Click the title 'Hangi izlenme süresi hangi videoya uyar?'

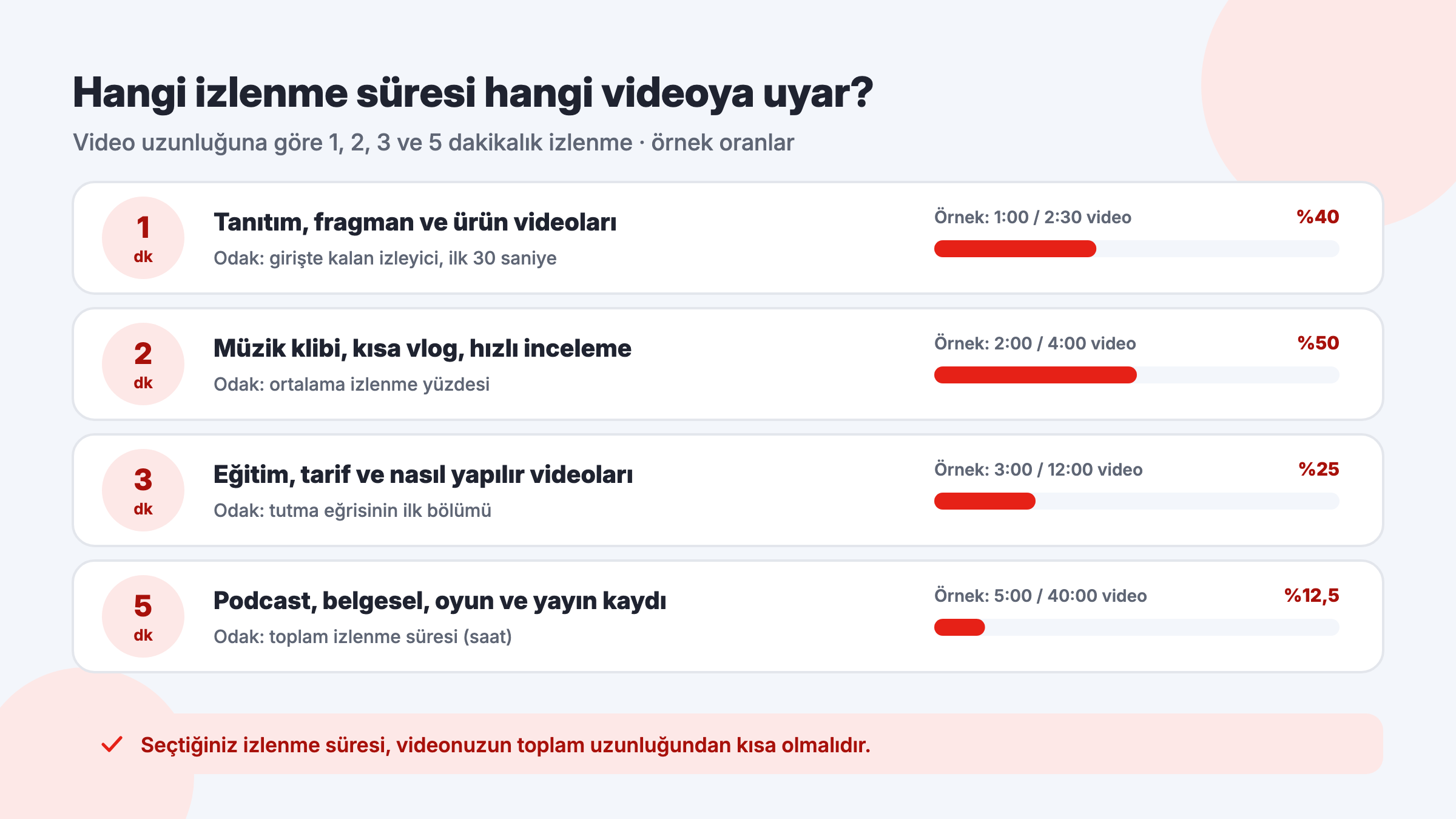[473, 93]
